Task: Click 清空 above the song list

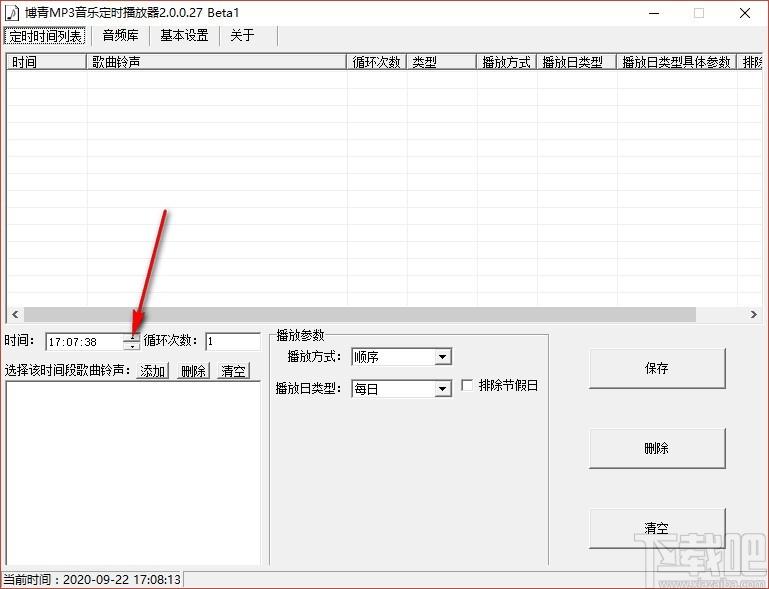Action: 233,371
